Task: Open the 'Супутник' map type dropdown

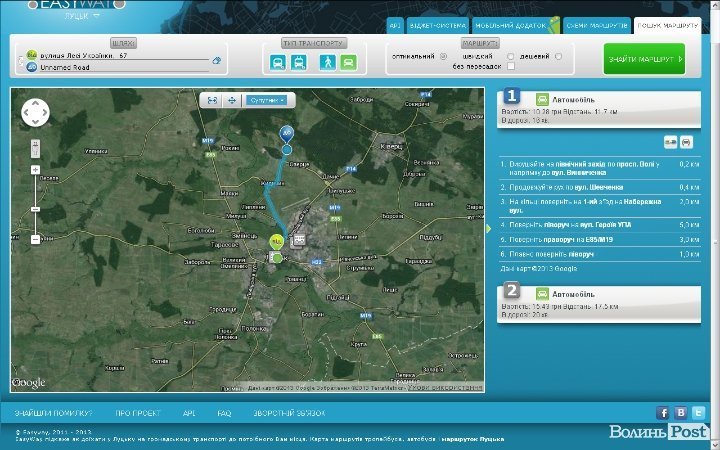Action: pos(266,100)
